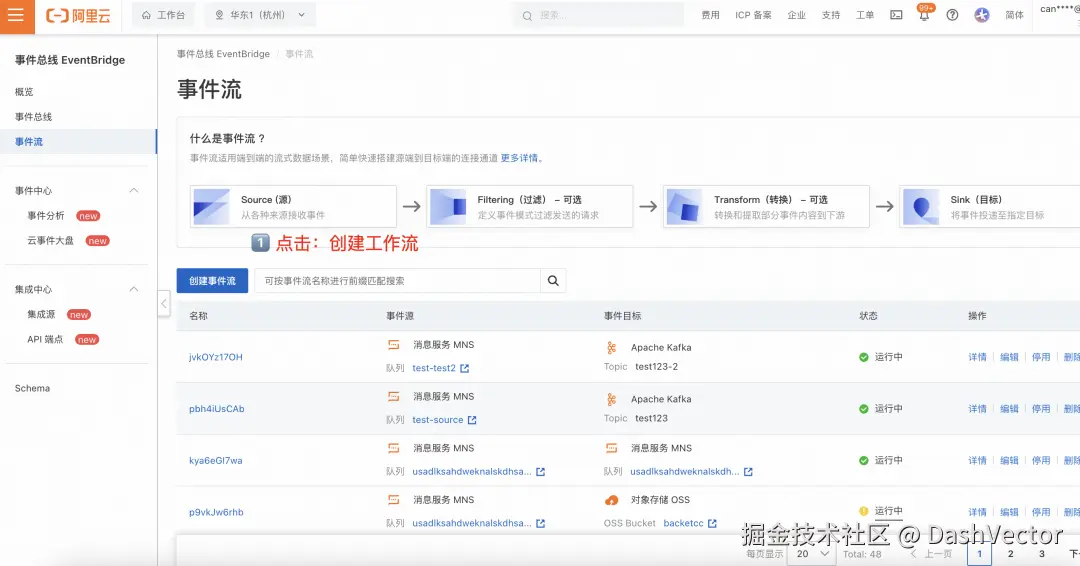Click the 创建事件流 button

coord(212,280)
